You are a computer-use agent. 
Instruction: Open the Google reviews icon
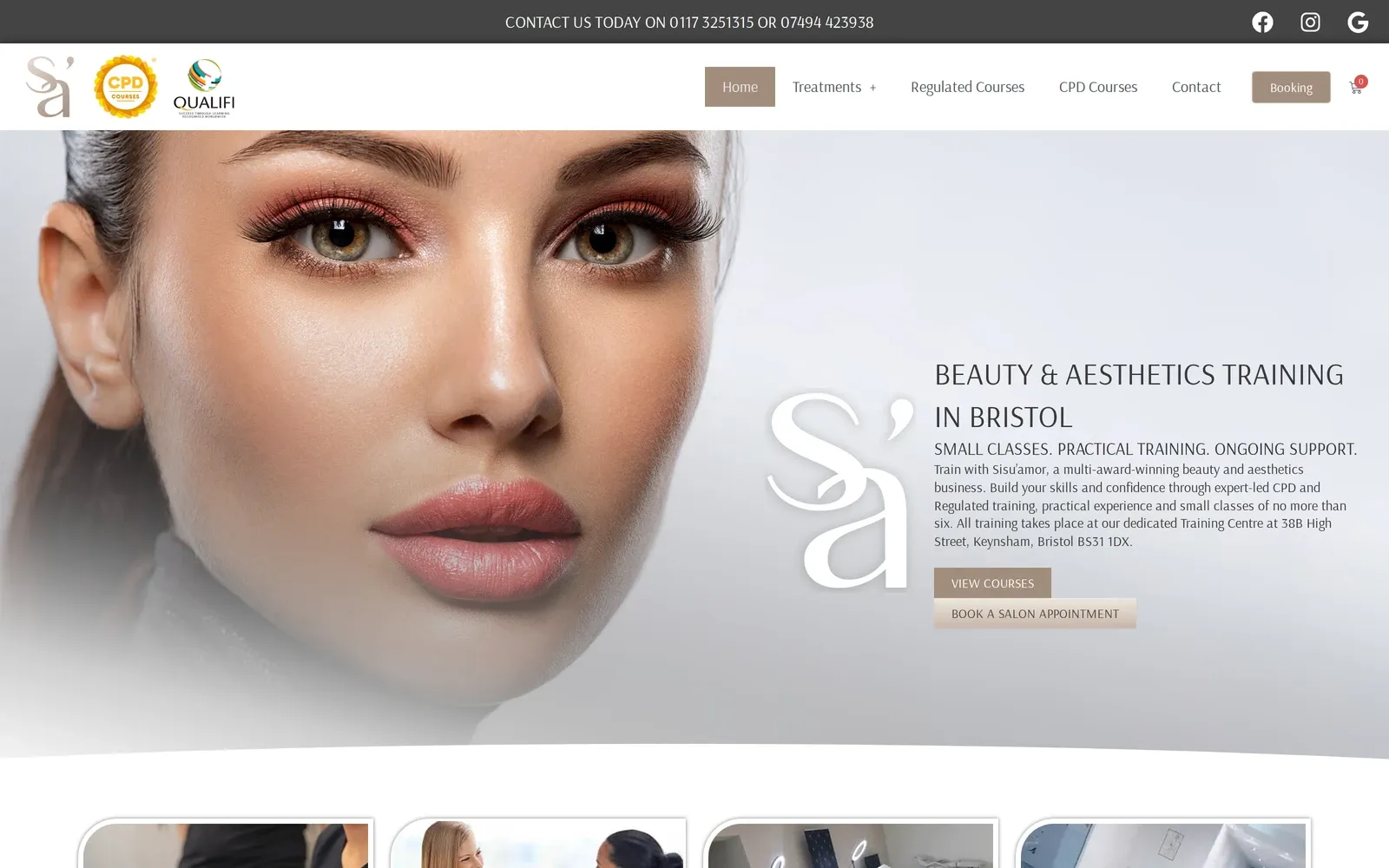[x=1358, y=22]
